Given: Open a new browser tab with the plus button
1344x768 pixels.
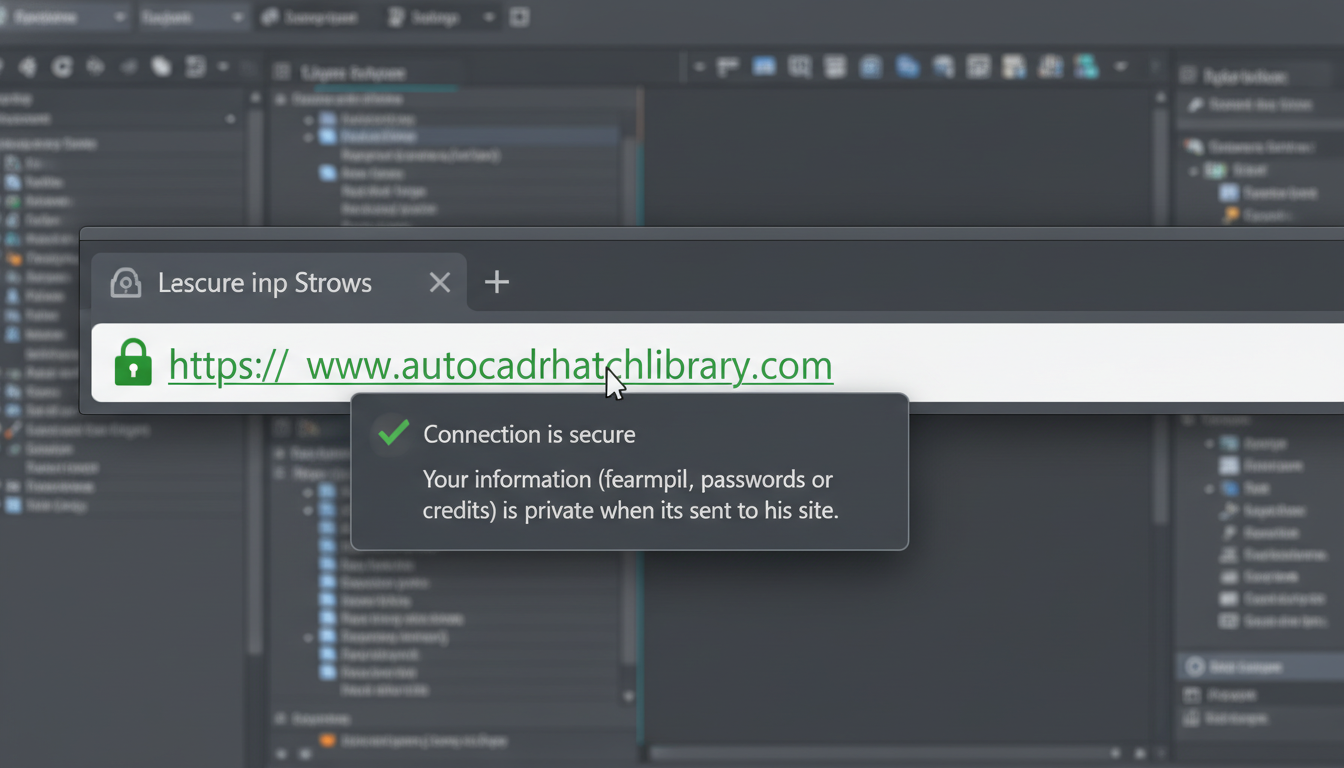Looking at the screenshot, I should tap(497, 282).
